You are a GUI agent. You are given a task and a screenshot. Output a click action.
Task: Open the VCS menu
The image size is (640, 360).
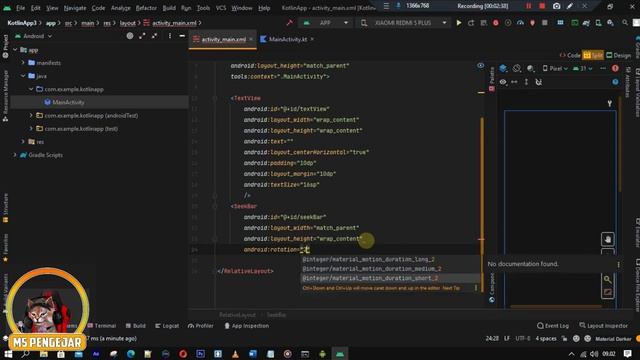pyautogui.click(x=221, y=8)
